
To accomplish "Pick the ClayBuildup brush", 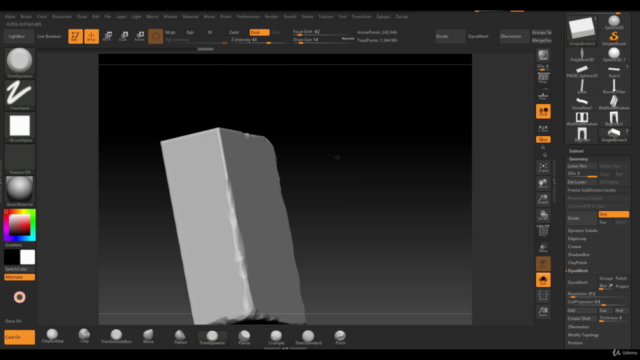I will [52, 336].
